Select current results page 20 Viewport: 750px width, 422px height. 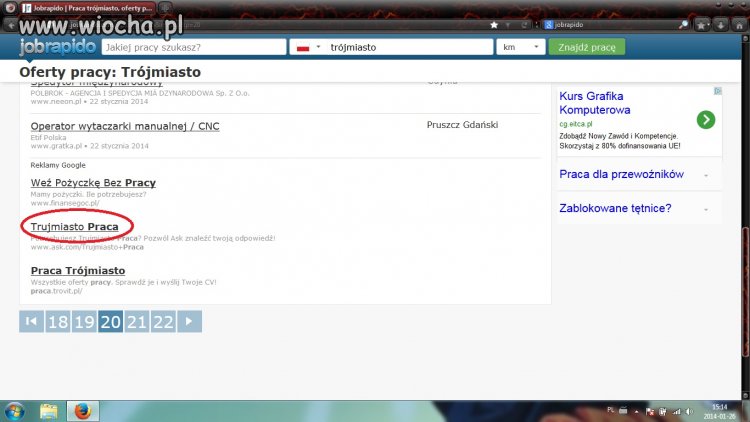pos(110,322)
